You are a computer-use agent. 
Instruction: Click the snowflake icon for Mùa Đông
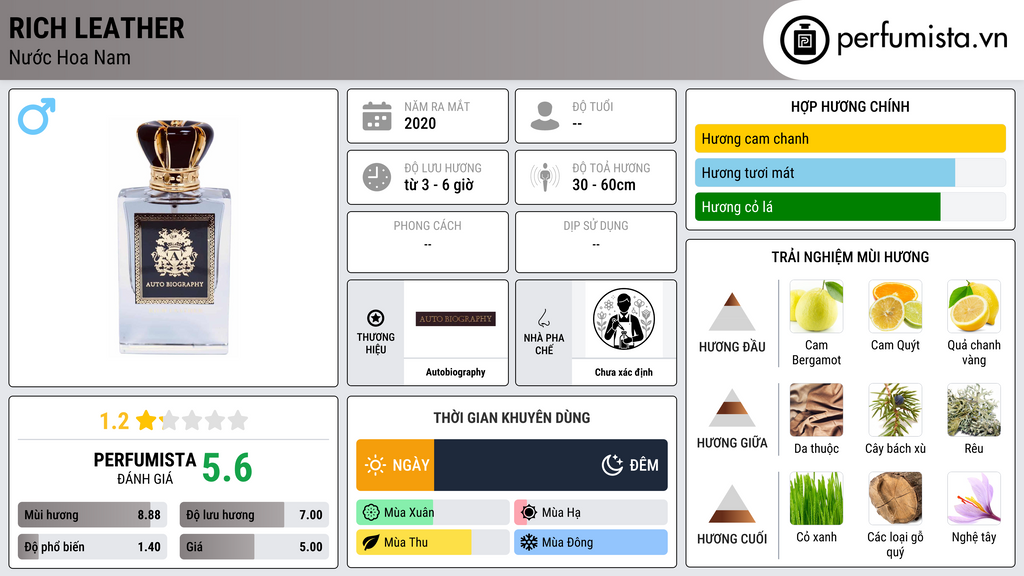[529, 543]
